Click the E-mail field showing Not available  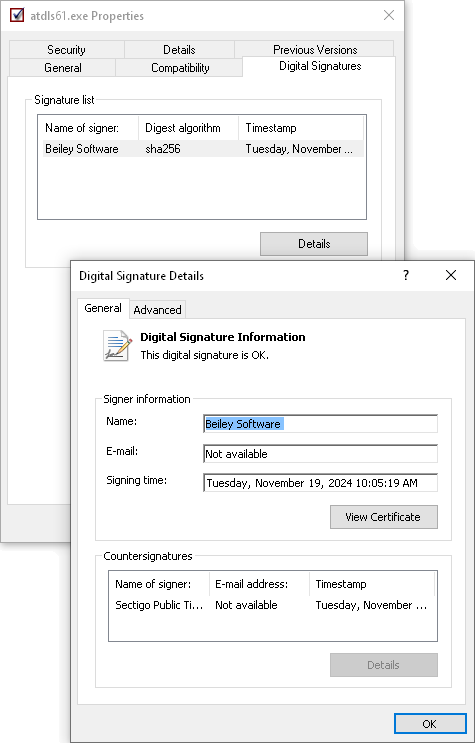(320, 453)
